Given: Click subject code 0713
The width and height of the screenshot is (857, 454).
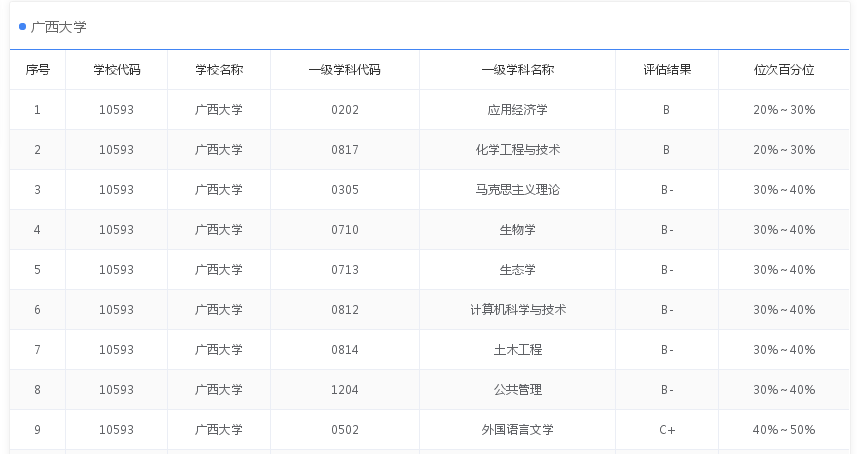Looking at the screenshot, I should tap(345, 269).
